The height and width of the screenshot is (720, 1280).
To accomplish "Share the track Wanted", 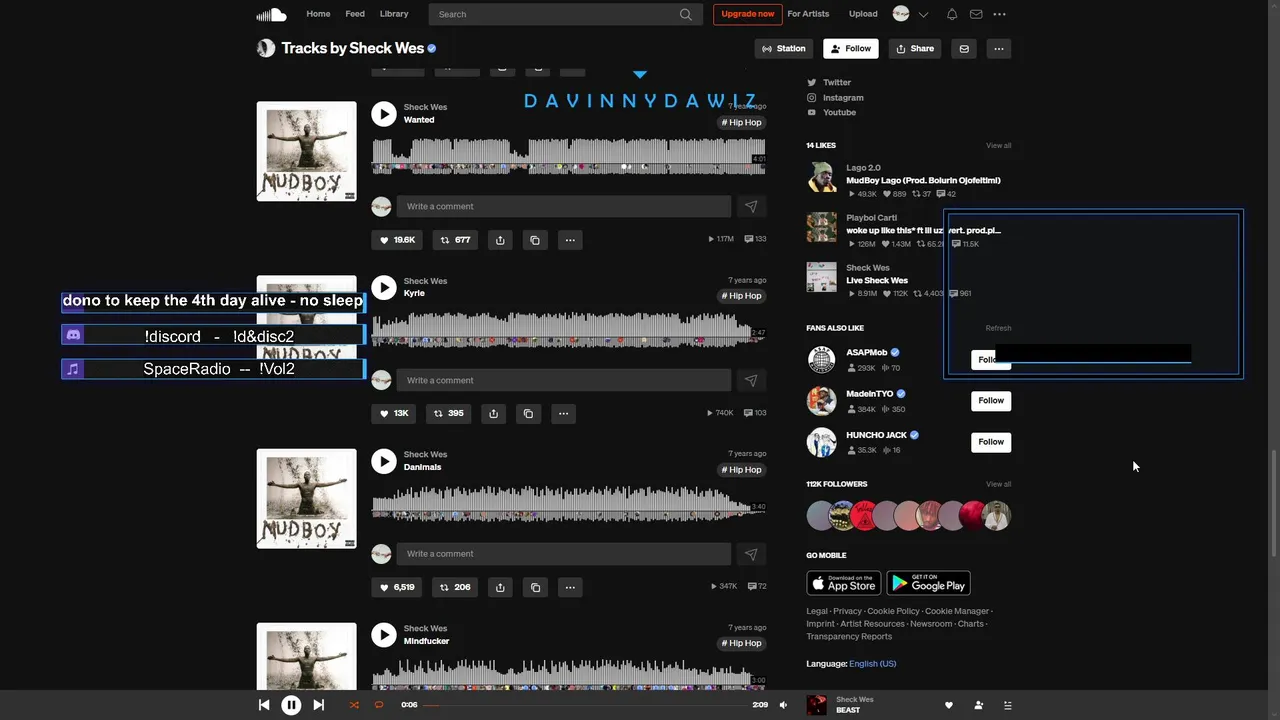I will [x=500, y=240].
